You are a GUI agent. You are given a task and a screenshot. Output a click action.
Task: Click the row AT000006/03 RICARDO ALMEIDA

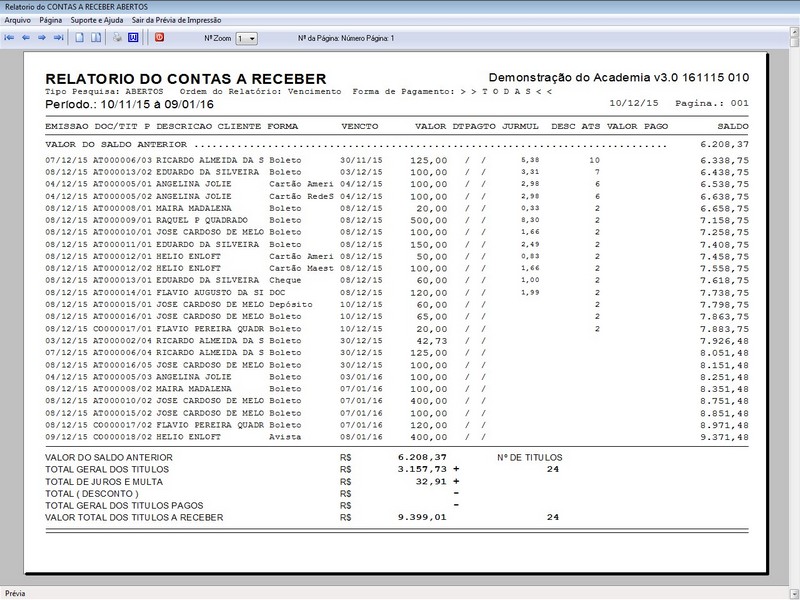pyautogui.click(x=397, y=160)
